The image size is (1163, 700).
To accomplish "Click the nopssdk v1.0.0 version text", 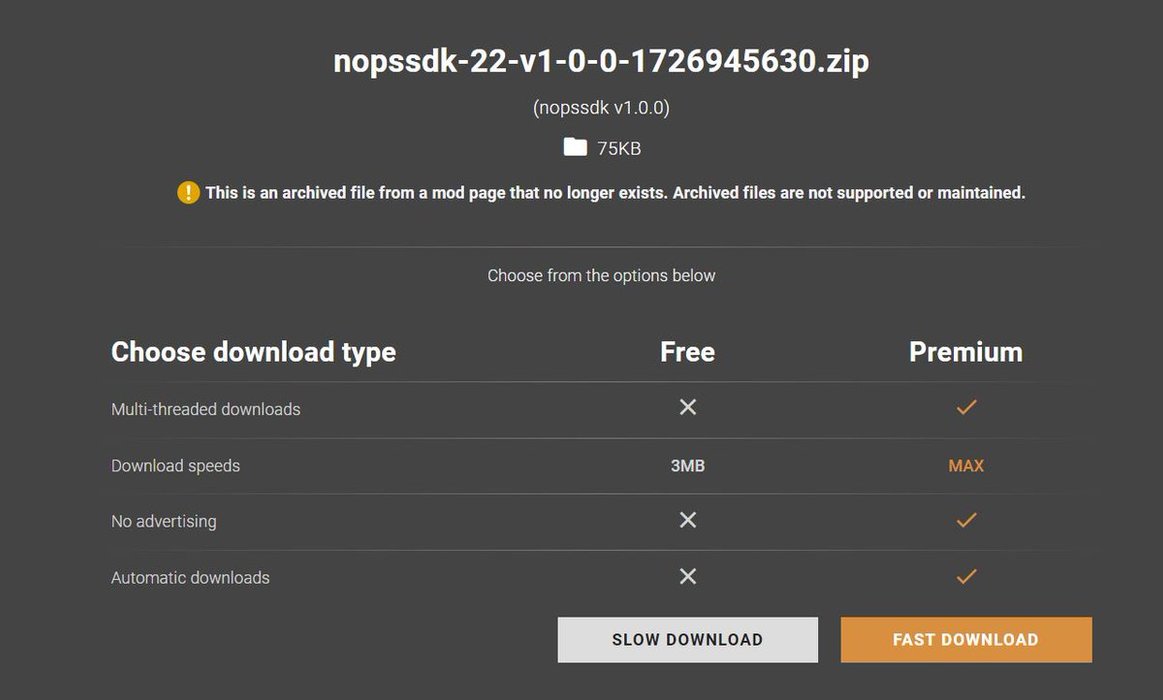I will click(x=602, y=108).
